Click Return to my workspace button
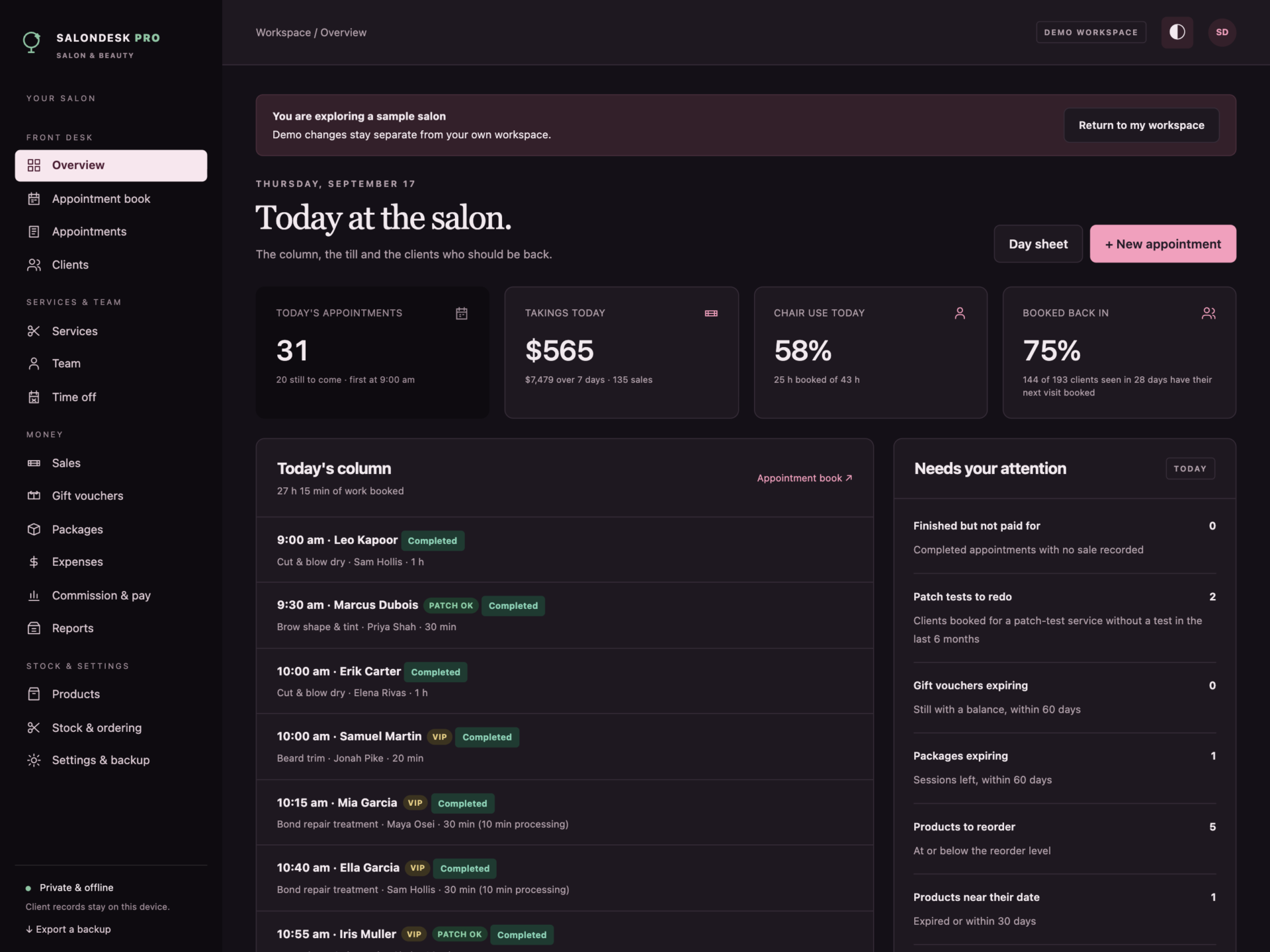 pyautogui.click(x=1141, y=125)
